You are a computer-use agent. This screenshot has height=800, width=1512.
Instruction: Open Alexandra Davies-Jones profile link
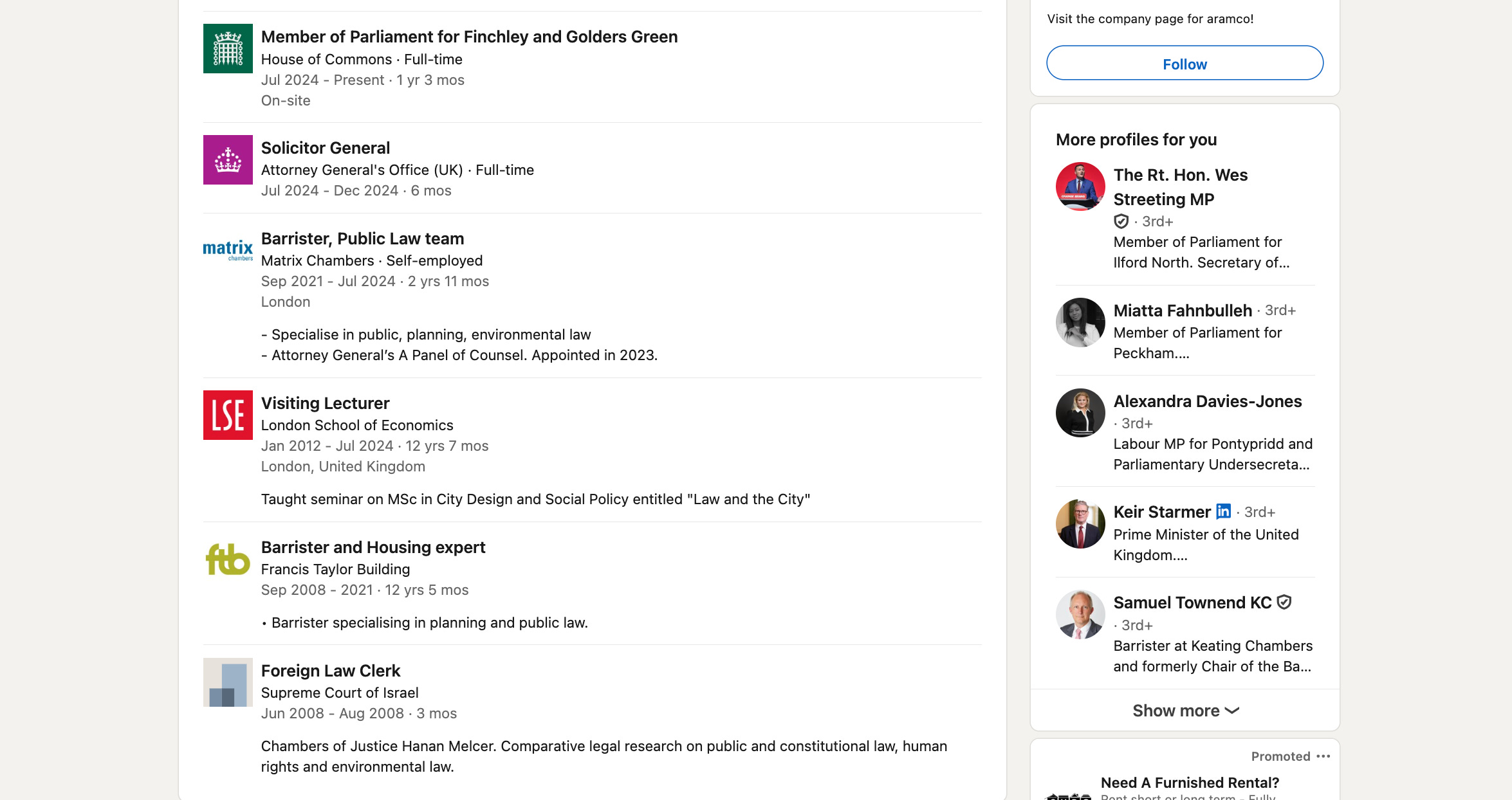click(x=1207, y=401)
